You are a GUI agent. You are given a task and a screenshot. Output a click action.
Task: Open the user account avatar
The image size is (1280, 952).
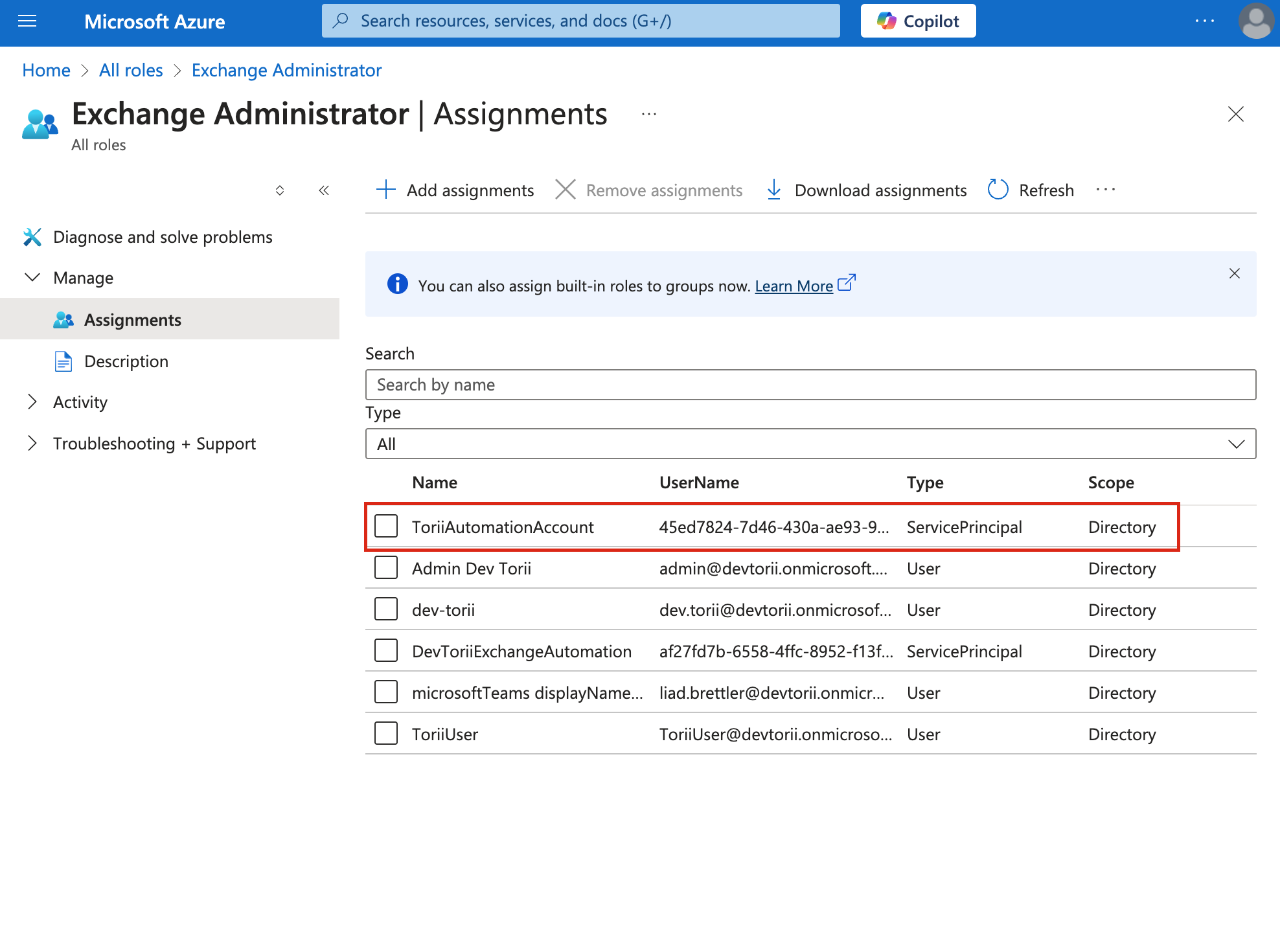tap(1256, 21)
